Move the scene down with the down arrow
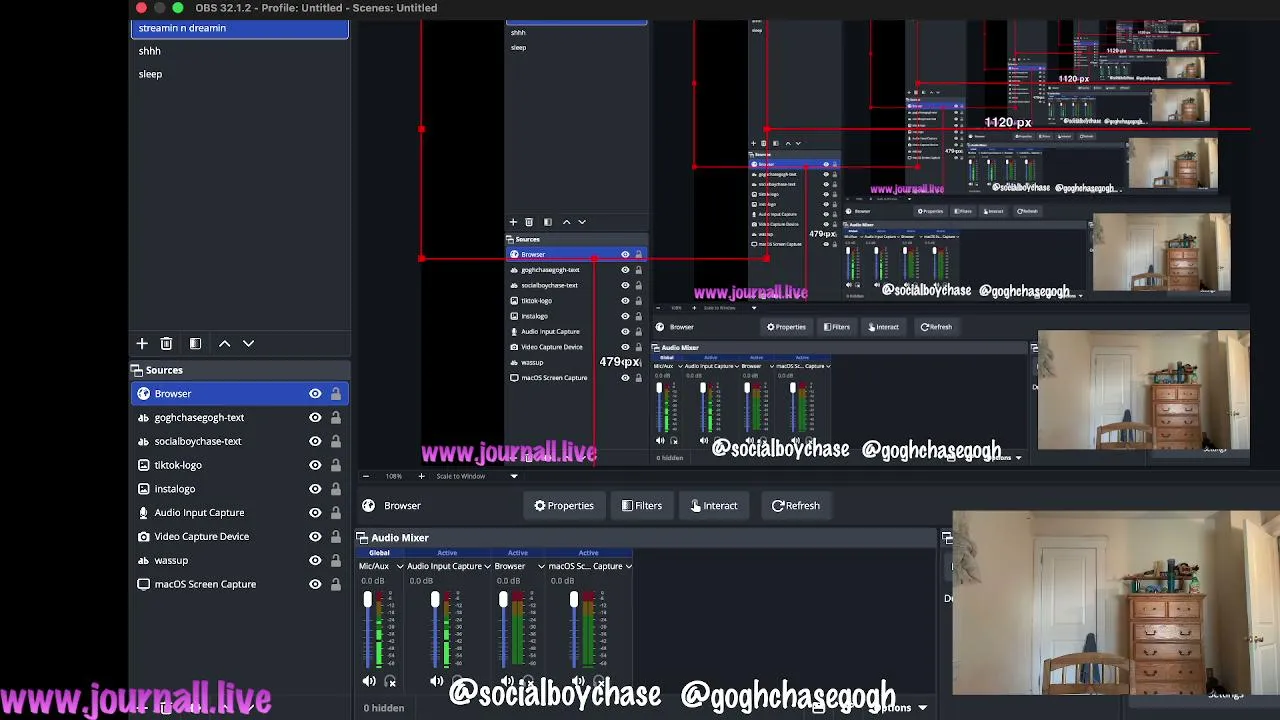1280x720 pixels. (248, 343)
